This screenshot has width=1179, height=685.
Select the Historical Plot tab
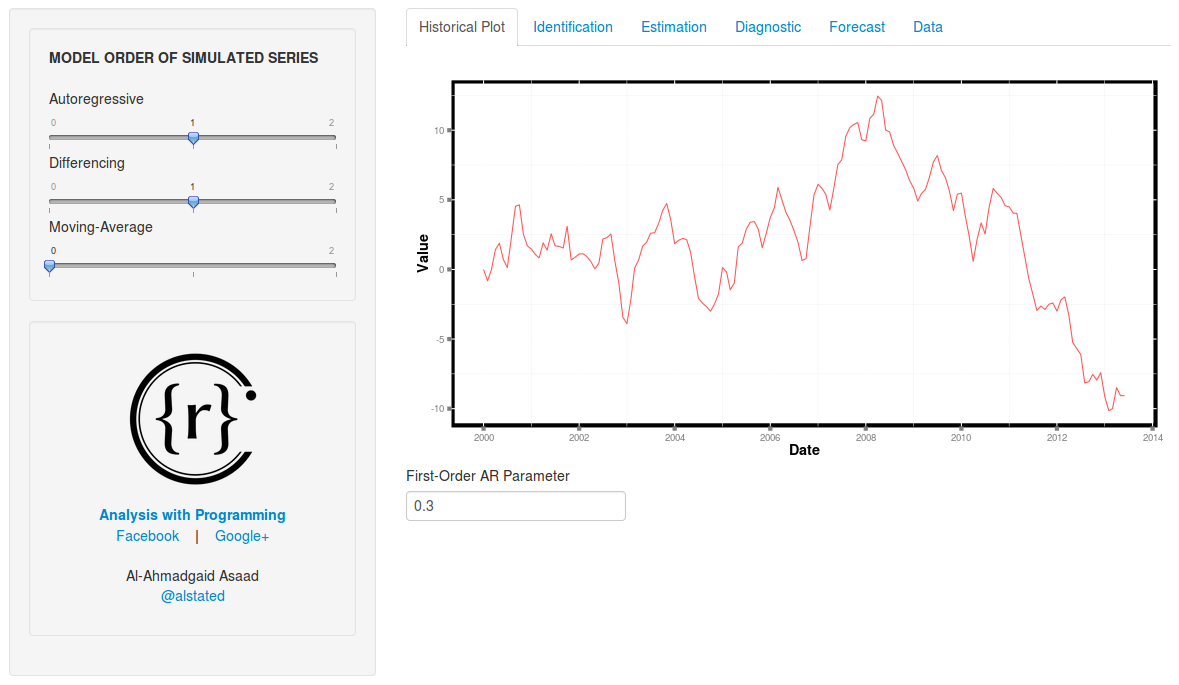[462, 27]
